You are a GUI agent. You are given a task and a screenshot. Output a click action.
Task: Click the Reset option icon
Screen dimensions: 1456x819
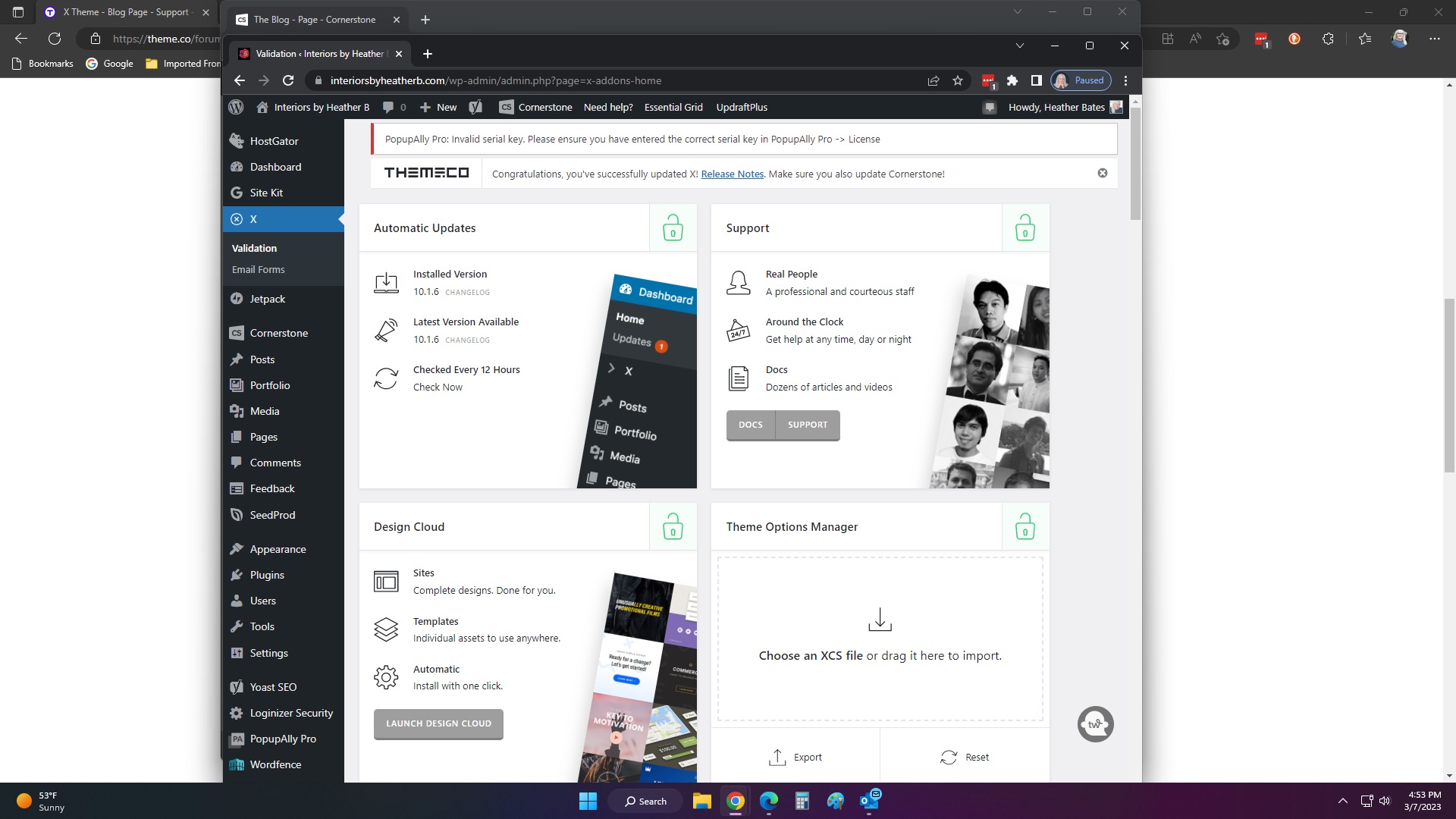(x=949, y=757)
